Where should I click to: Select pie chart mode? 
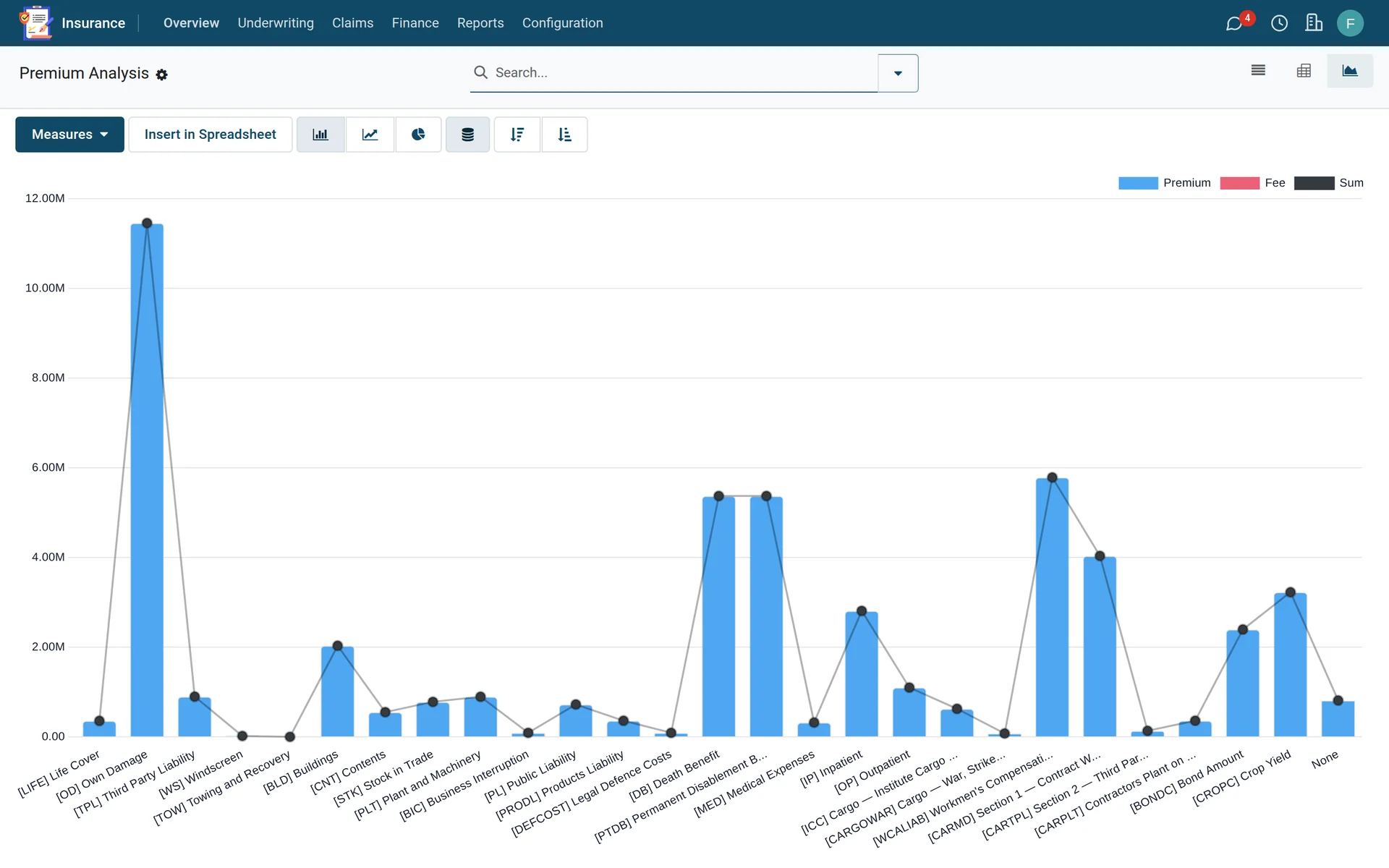[x=418, y=135]
